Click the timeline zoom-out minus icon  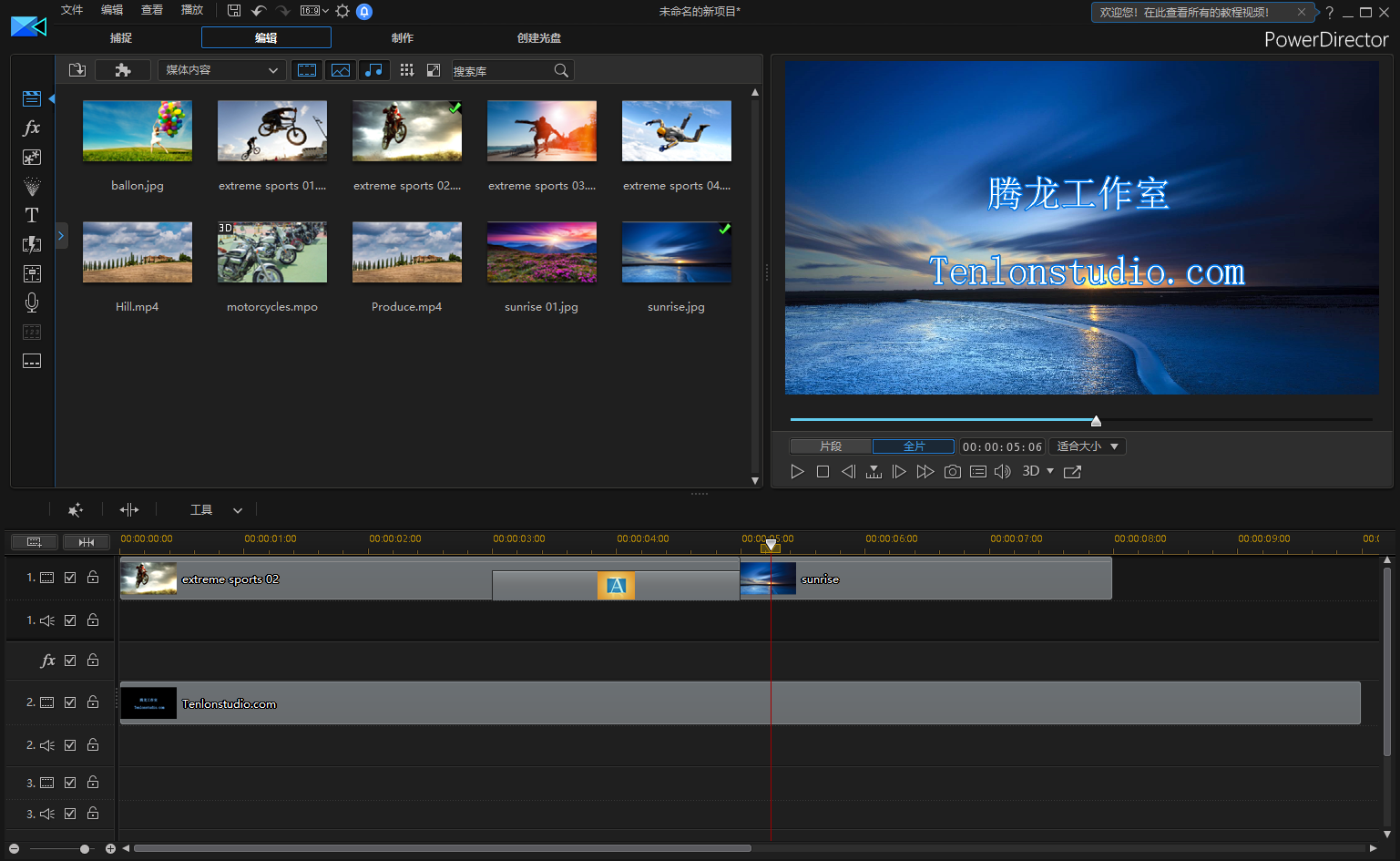[x=14, y=848]
